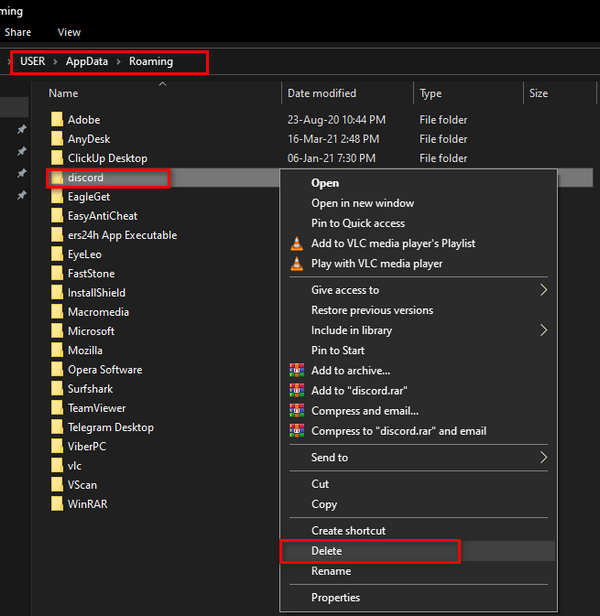
Task: Open the Share ribbon tab
Action: (x=18, y=32)
